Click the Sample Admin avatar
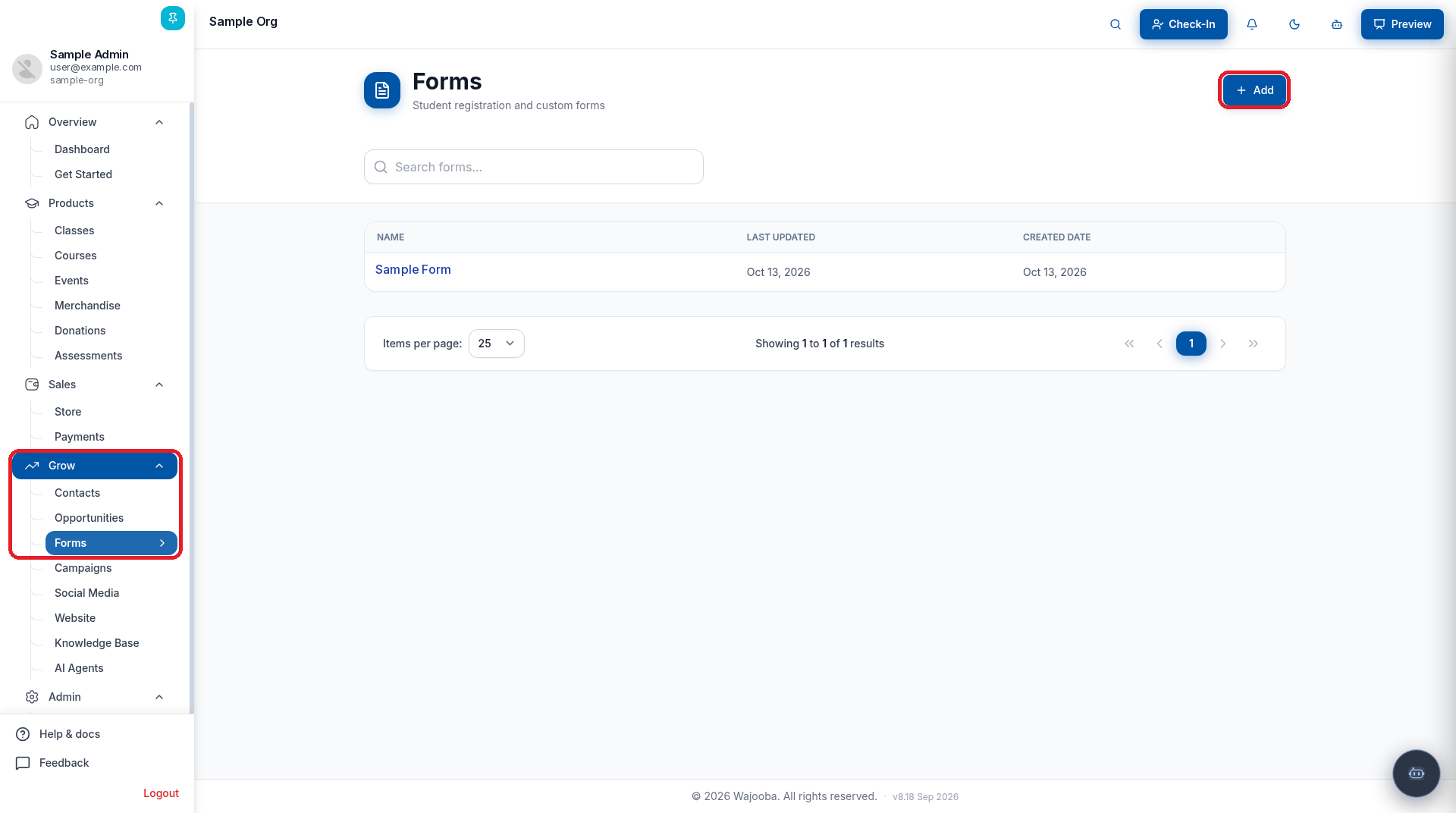 pos(27,68)
